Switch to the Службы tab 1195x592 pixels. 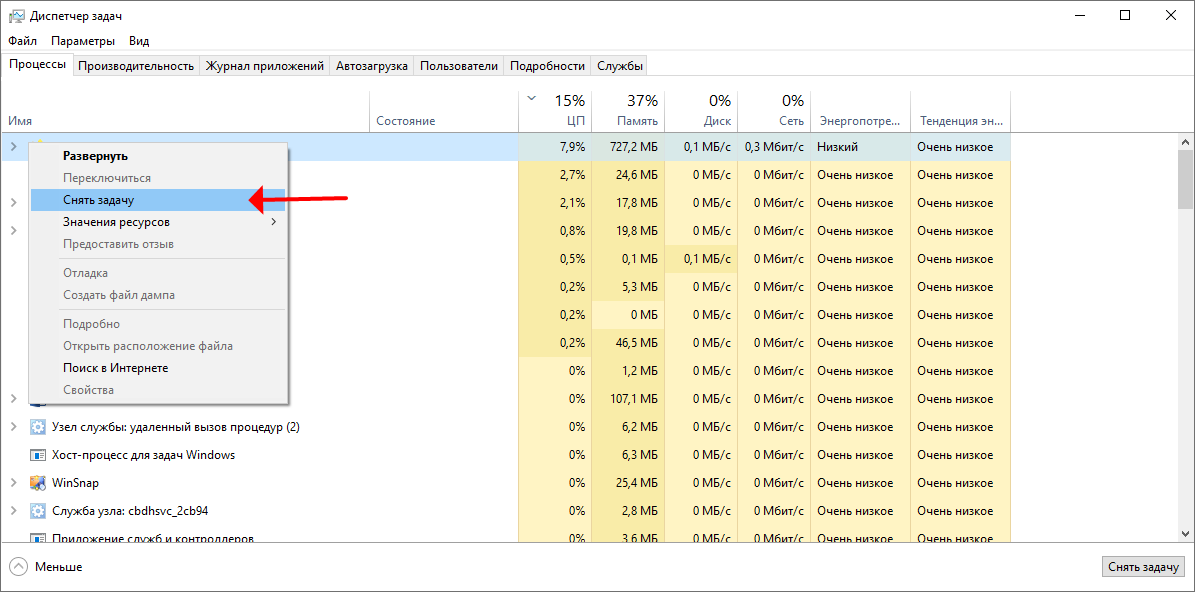[620, 66]
